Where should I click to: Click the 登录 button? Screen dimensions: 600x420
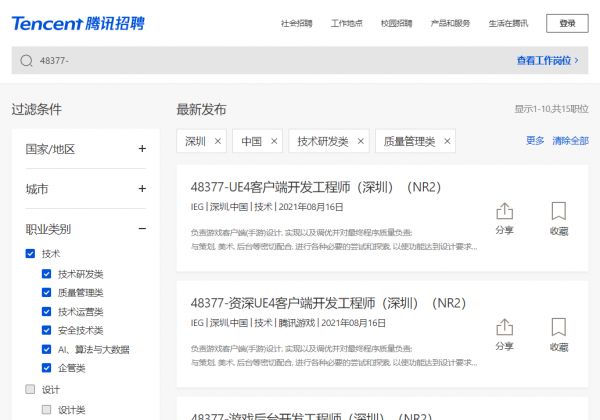[567, 23]
